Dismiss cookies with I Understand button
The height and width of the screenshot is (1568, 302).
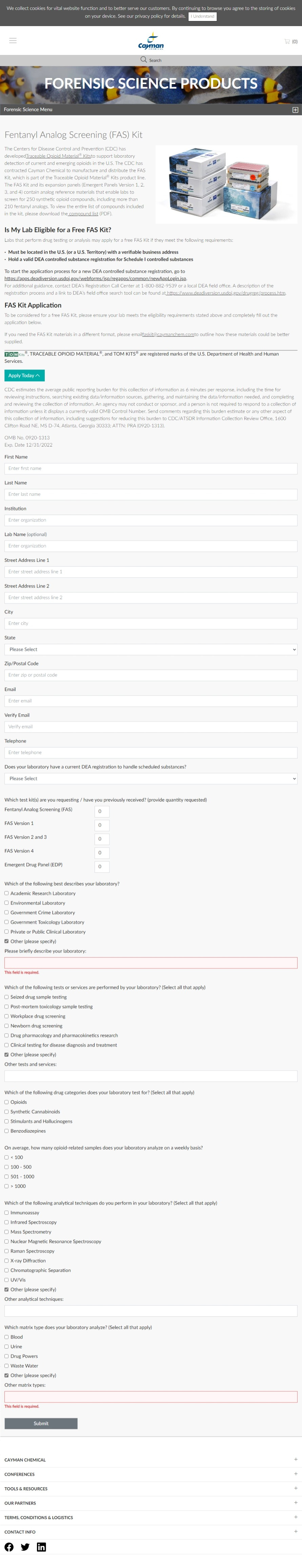[x=203, y=16]
